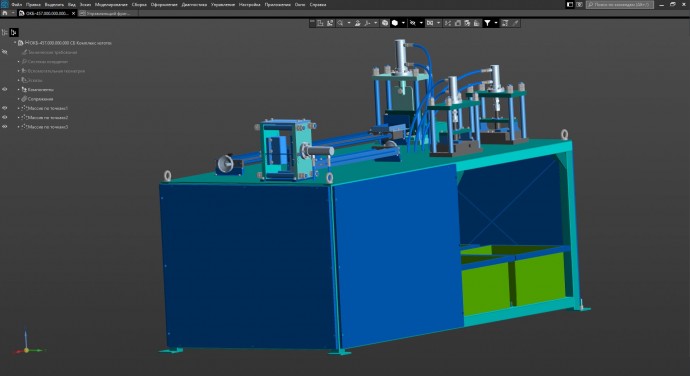Toggle visibility eye for Компоненты

[x=5, y=89]
